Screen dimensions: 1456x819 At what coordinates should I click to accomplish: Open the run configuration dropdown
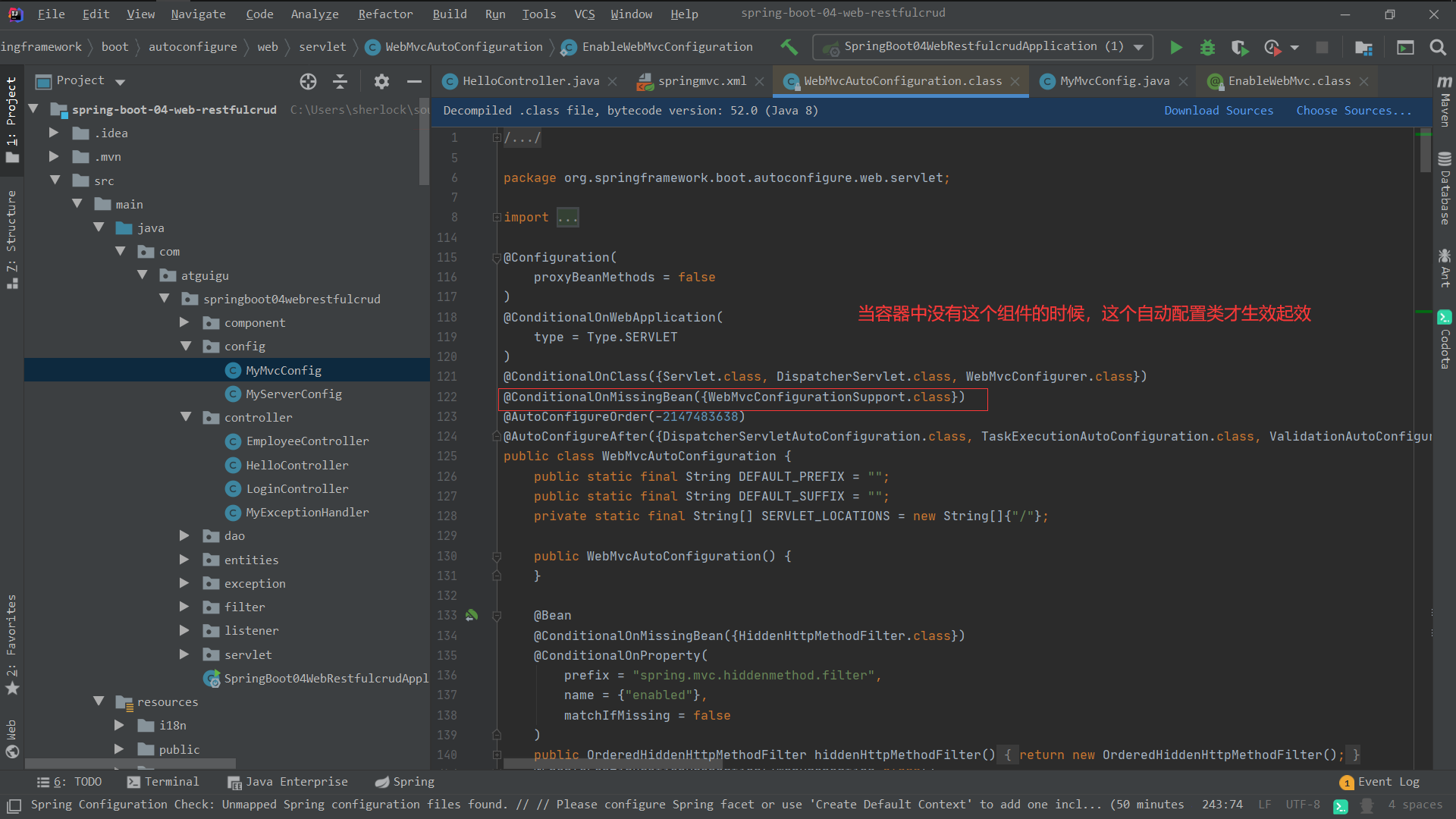point(983,47)
